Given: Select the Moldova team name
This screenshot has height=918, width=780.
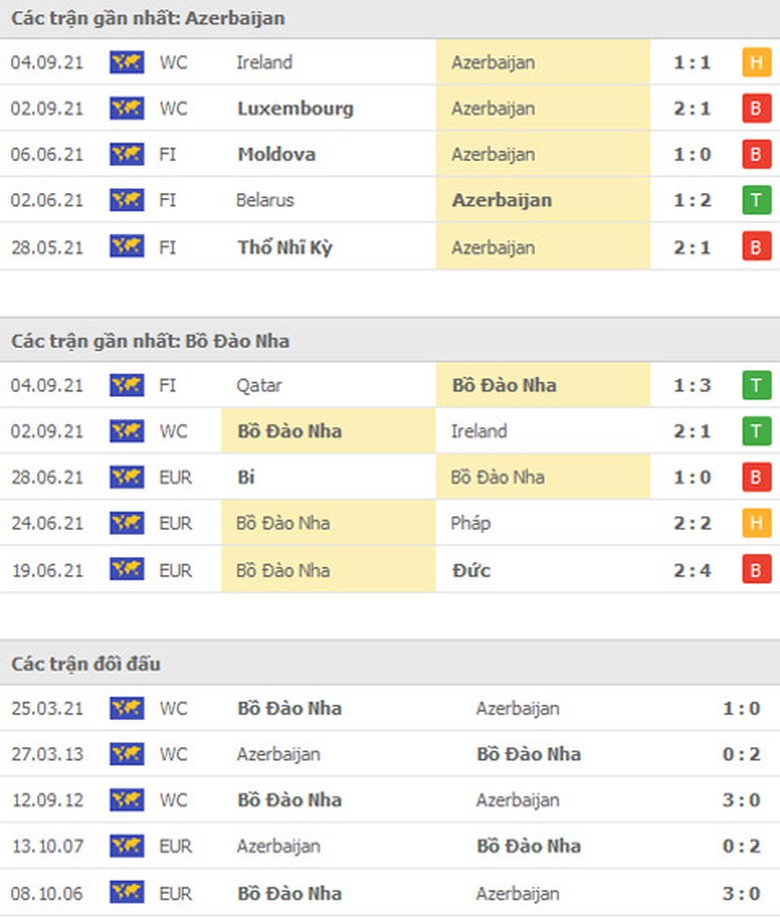Looking at the screenshot, I should (277, 154).
